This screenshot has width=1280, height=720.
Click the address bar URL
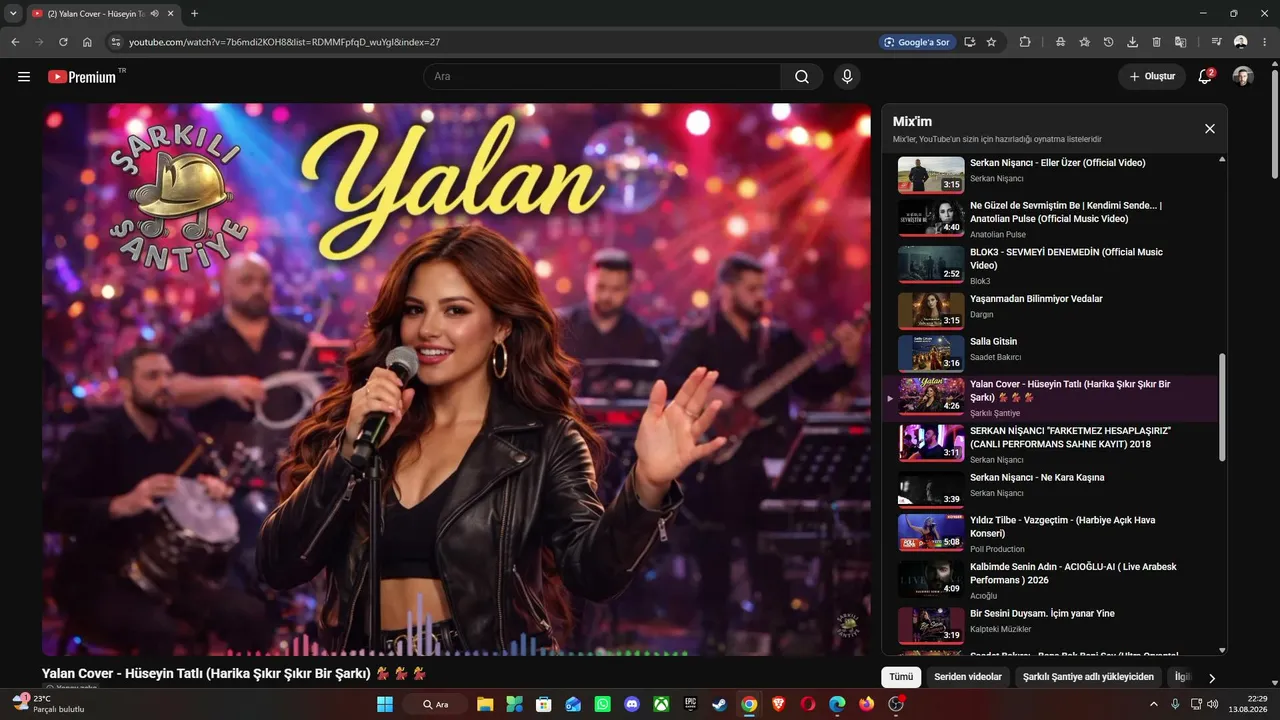284,43
